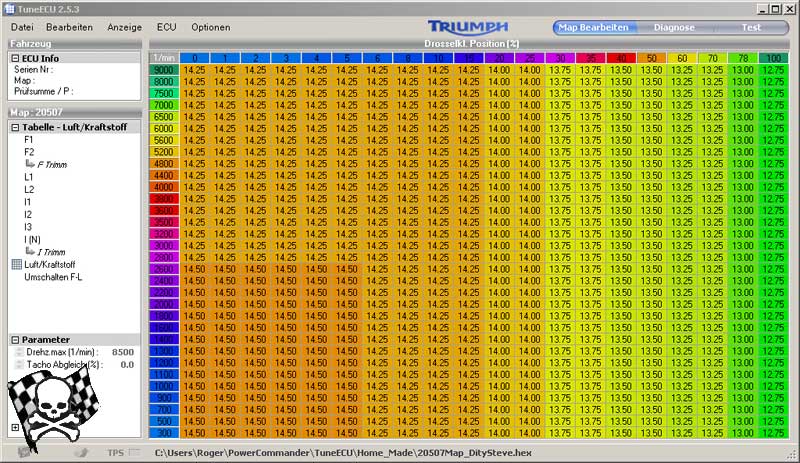Open the Anzeige menu
The image size is (800, 463).
pos(124,27)
